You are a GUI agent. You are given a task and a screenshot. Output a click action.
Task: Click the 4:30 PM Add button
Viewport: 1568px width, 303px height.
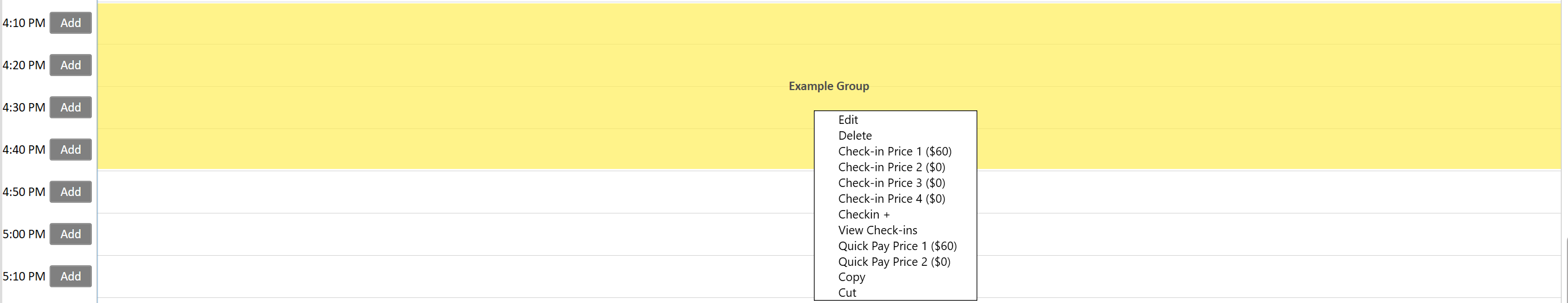(70, 108)
